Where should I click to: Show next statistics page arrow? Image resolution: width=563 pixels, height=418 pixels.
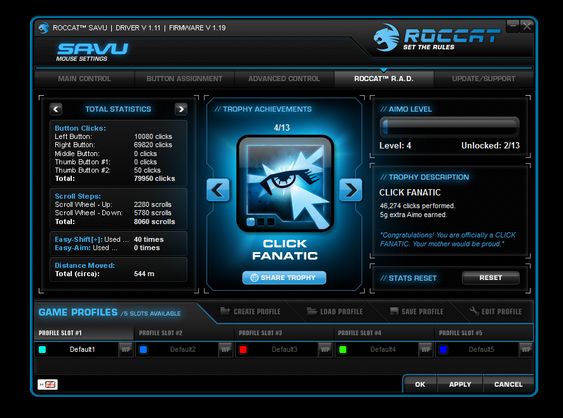point(181,109)
